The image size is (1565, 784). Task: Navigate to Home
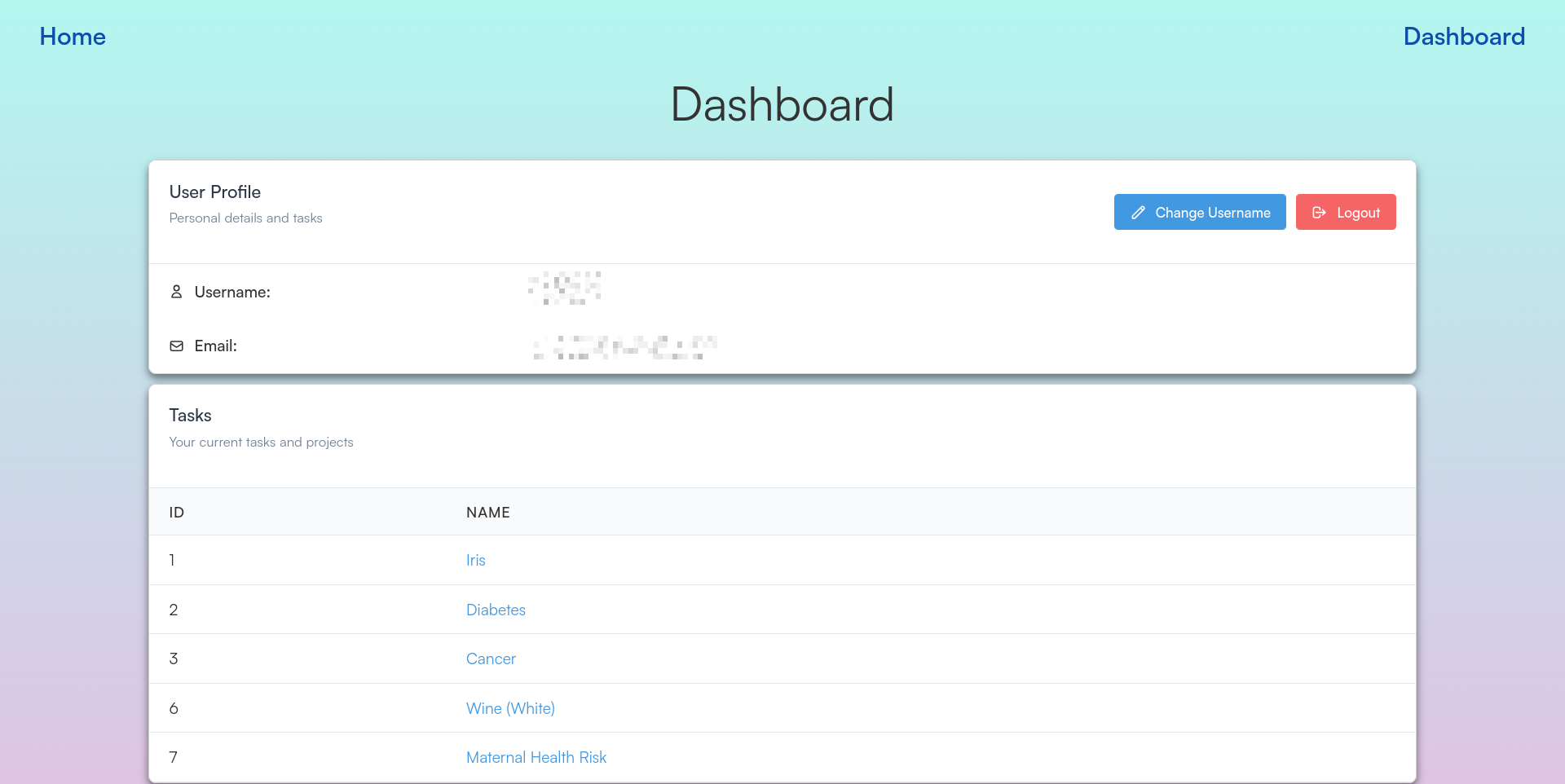(x=73, y=36)
